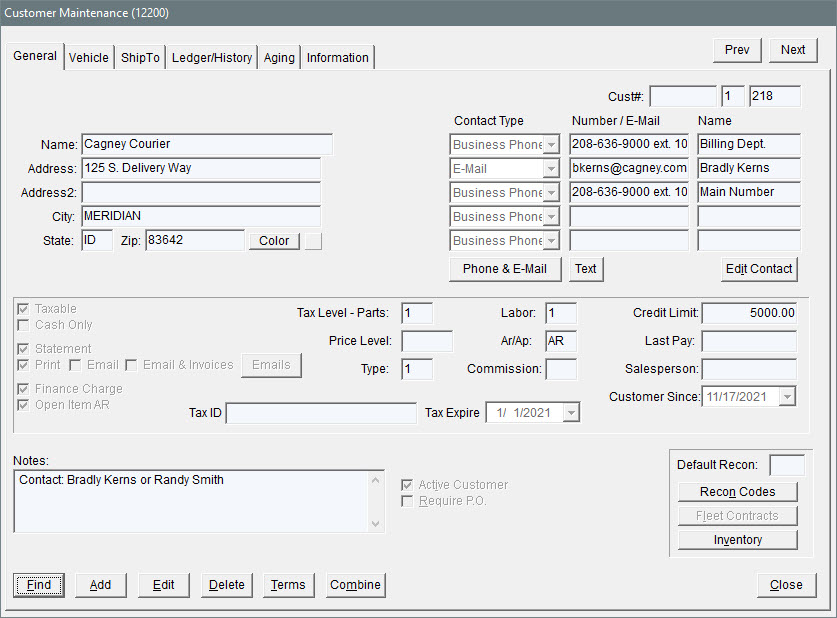Toggle the Active Customer checkbox

407,485
